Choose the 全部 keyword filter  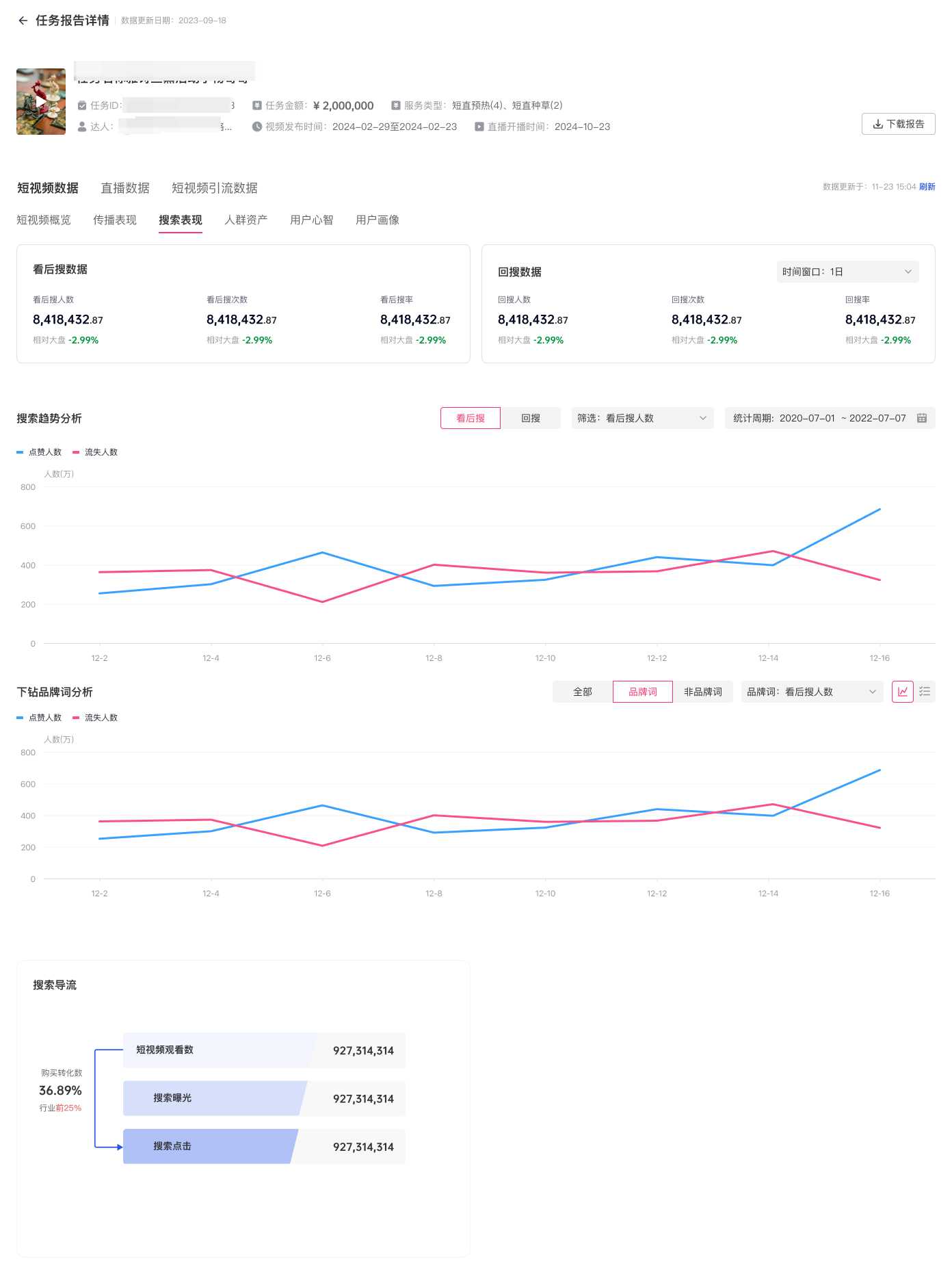pyautogui.click(x=583, y=692)
